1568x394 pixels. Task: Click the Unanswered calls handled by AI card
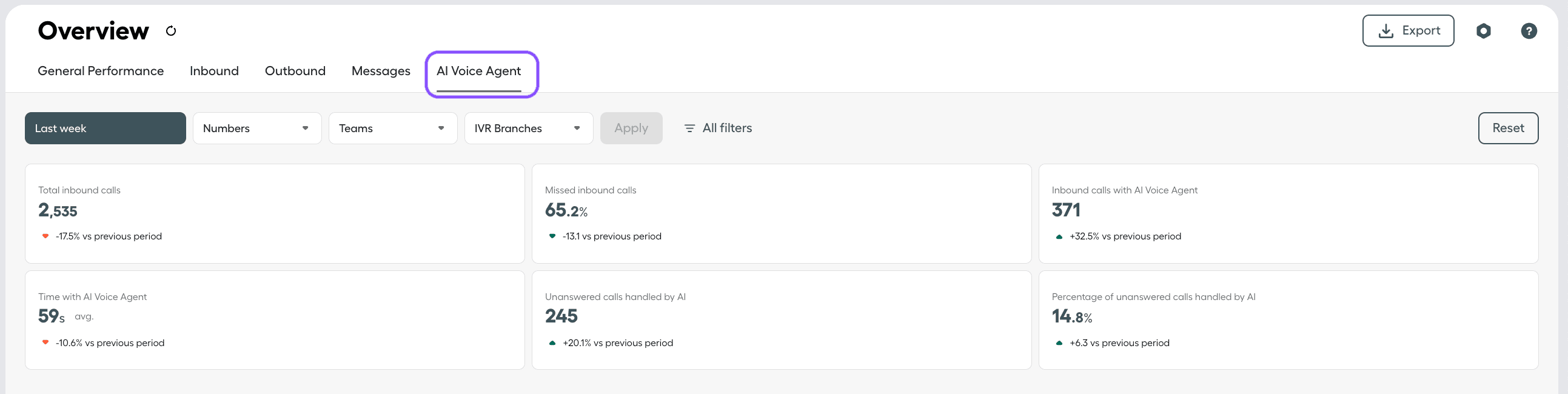(x=781, y=319)
